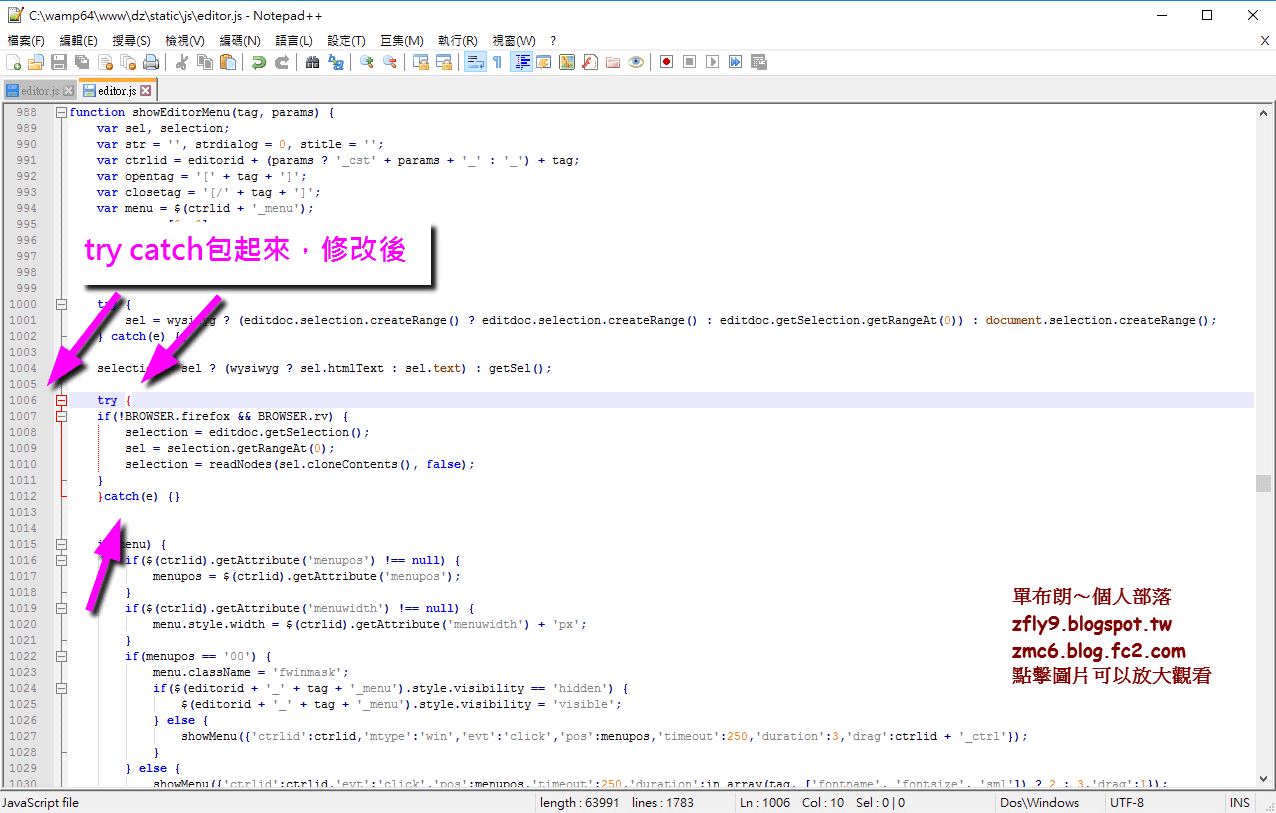Open the 巨集(M) macro menu
Image resolution: width=1276 pixels, height=813 pixels.
[402, 40]
